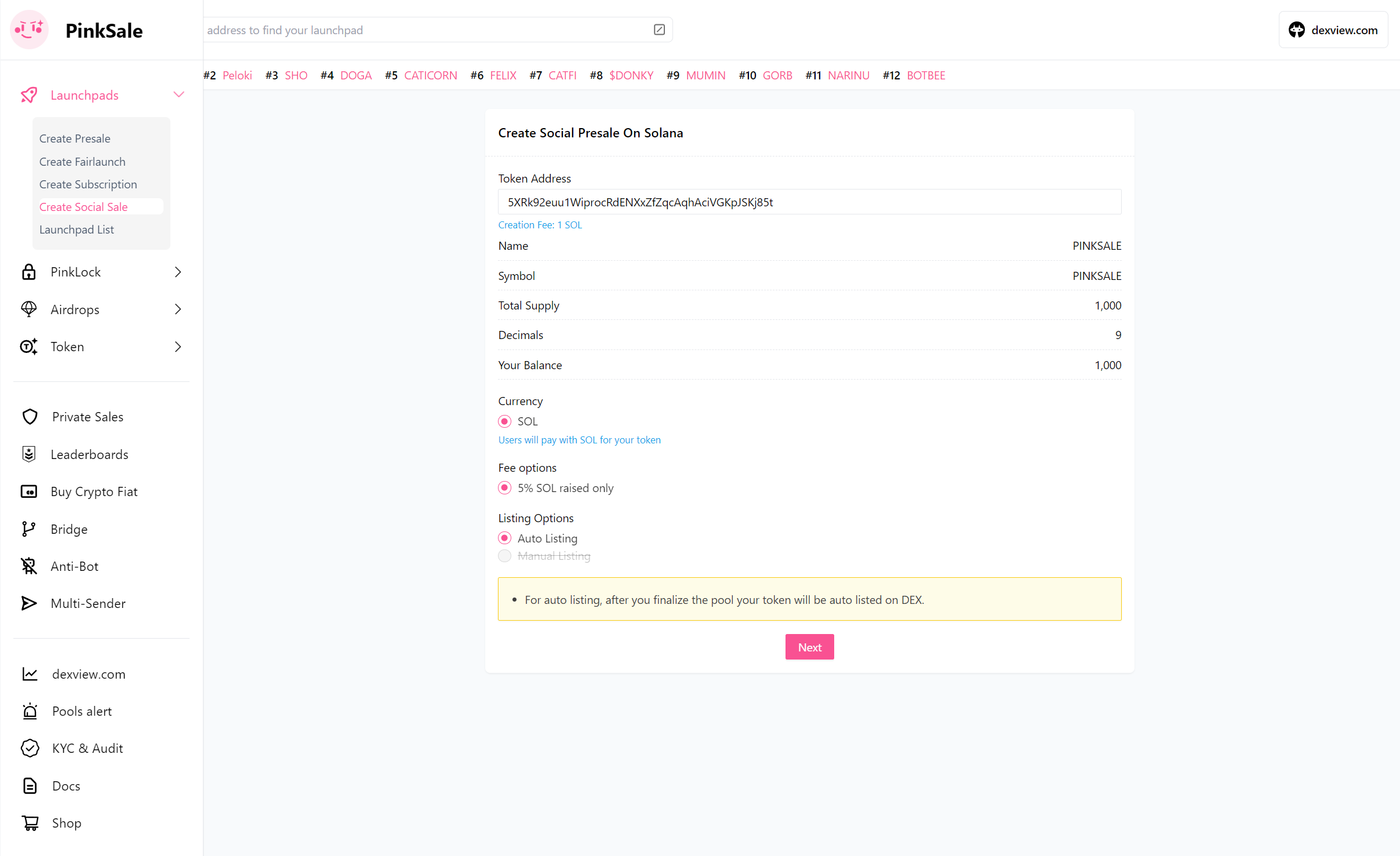Image resolution: width=1400 pixels, height=856 pixels.
Task: Click the PinkSale brand name text
Action: point(104,30)
